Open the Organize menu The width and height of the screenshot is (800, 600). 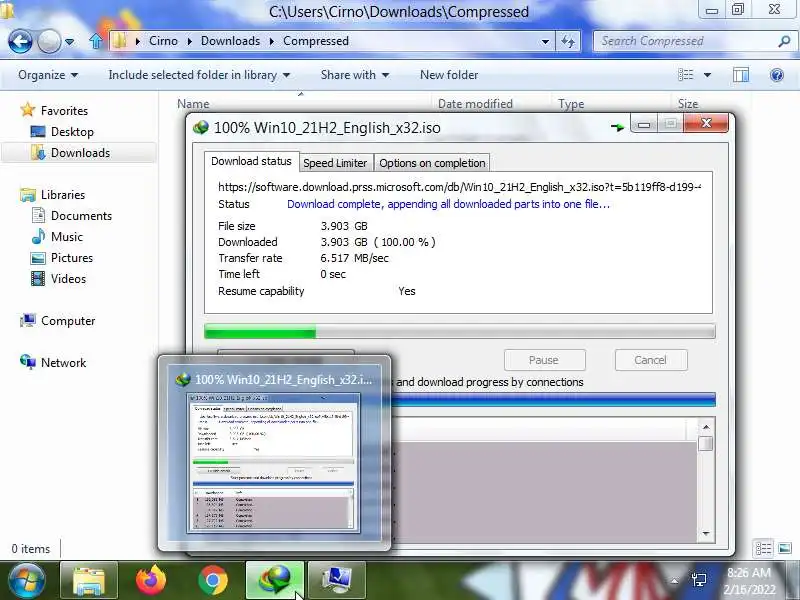point(47,75)
